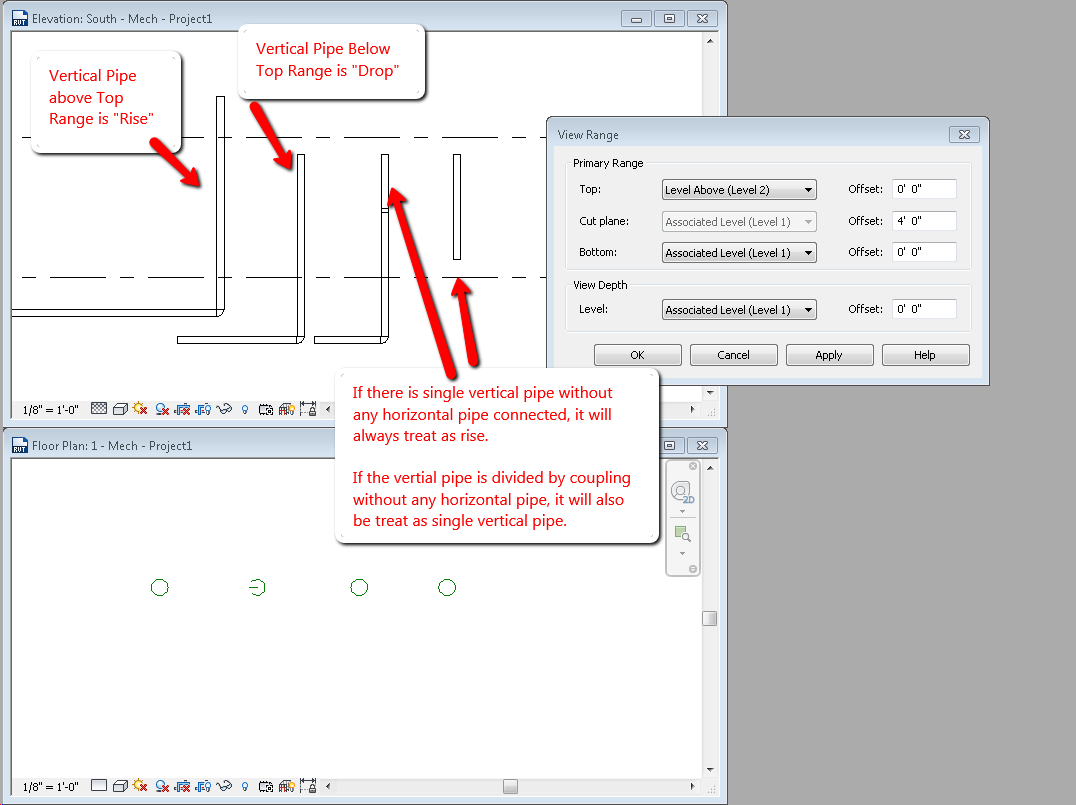The width and height of the screenshot is (1076, 805).
Task: Click Reveal Hidden Elements bulb in Floor Plan view
Action: [x=245, y=786]
